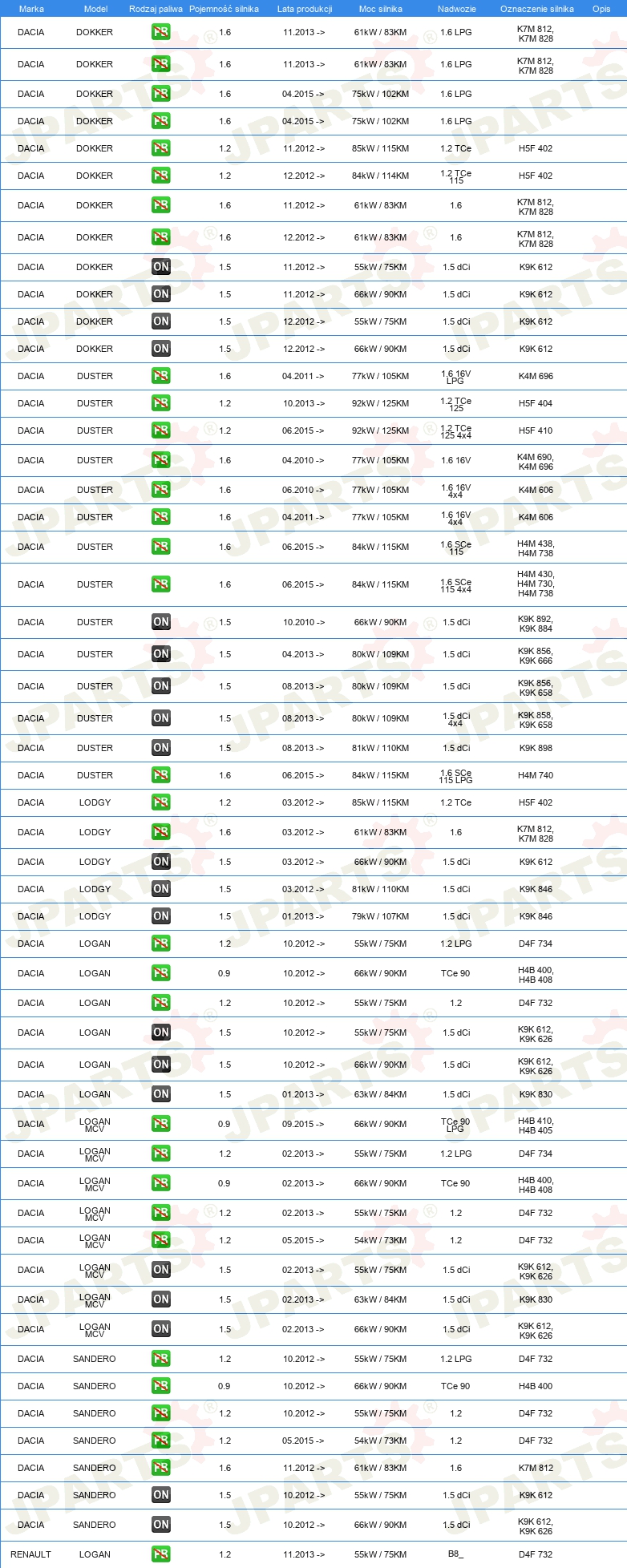The image size is (627, 1568).
Task: Click petrol icon in Logan 0.9 H4B 400 row
Action: point(161,973)
